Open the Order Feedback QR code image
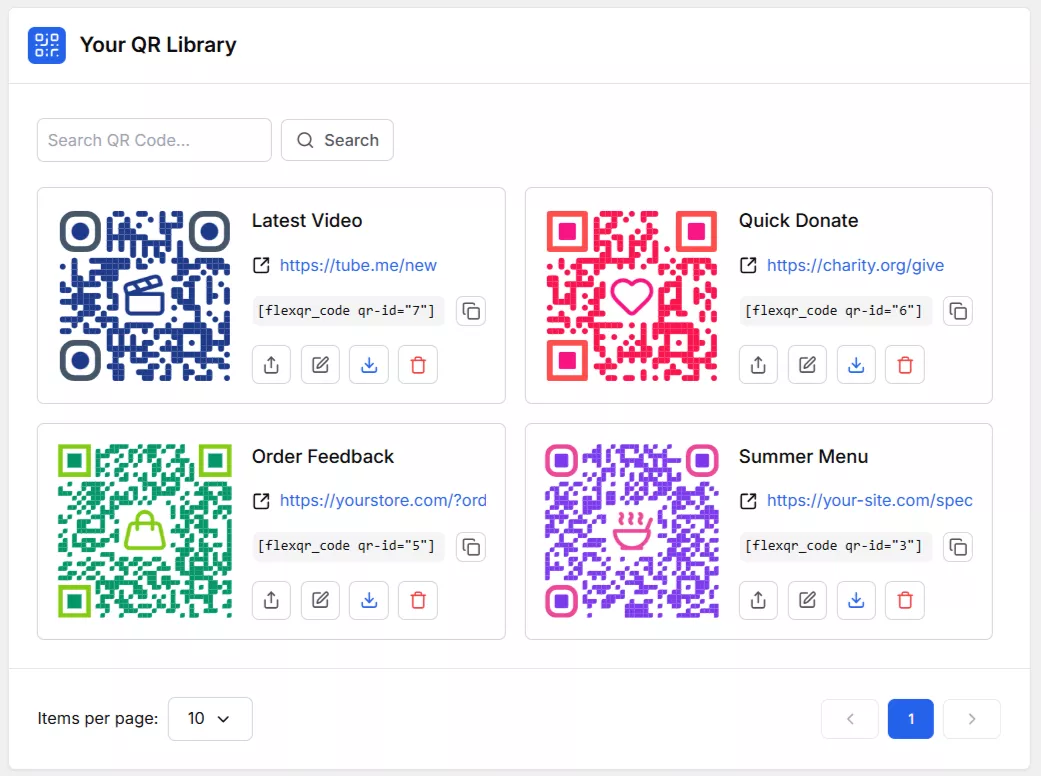The width and height of the screenshot is (1041, 776). click(145, 531)
